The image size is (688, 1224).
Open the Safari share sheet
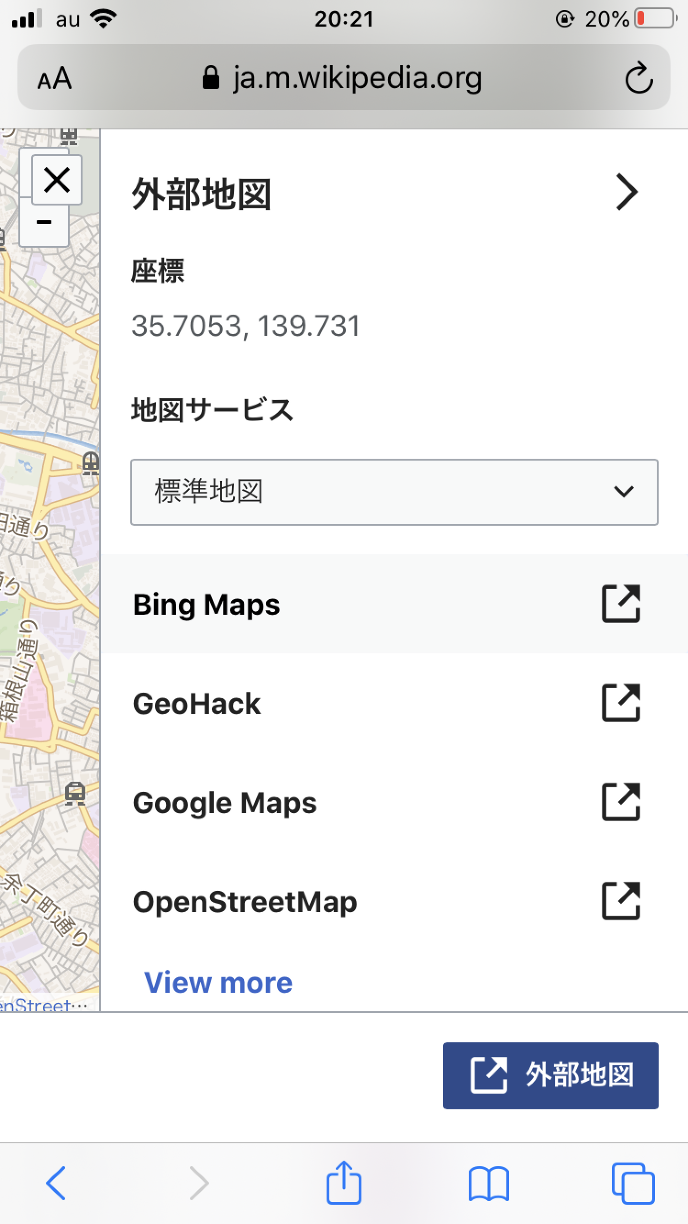point(343,1182)
